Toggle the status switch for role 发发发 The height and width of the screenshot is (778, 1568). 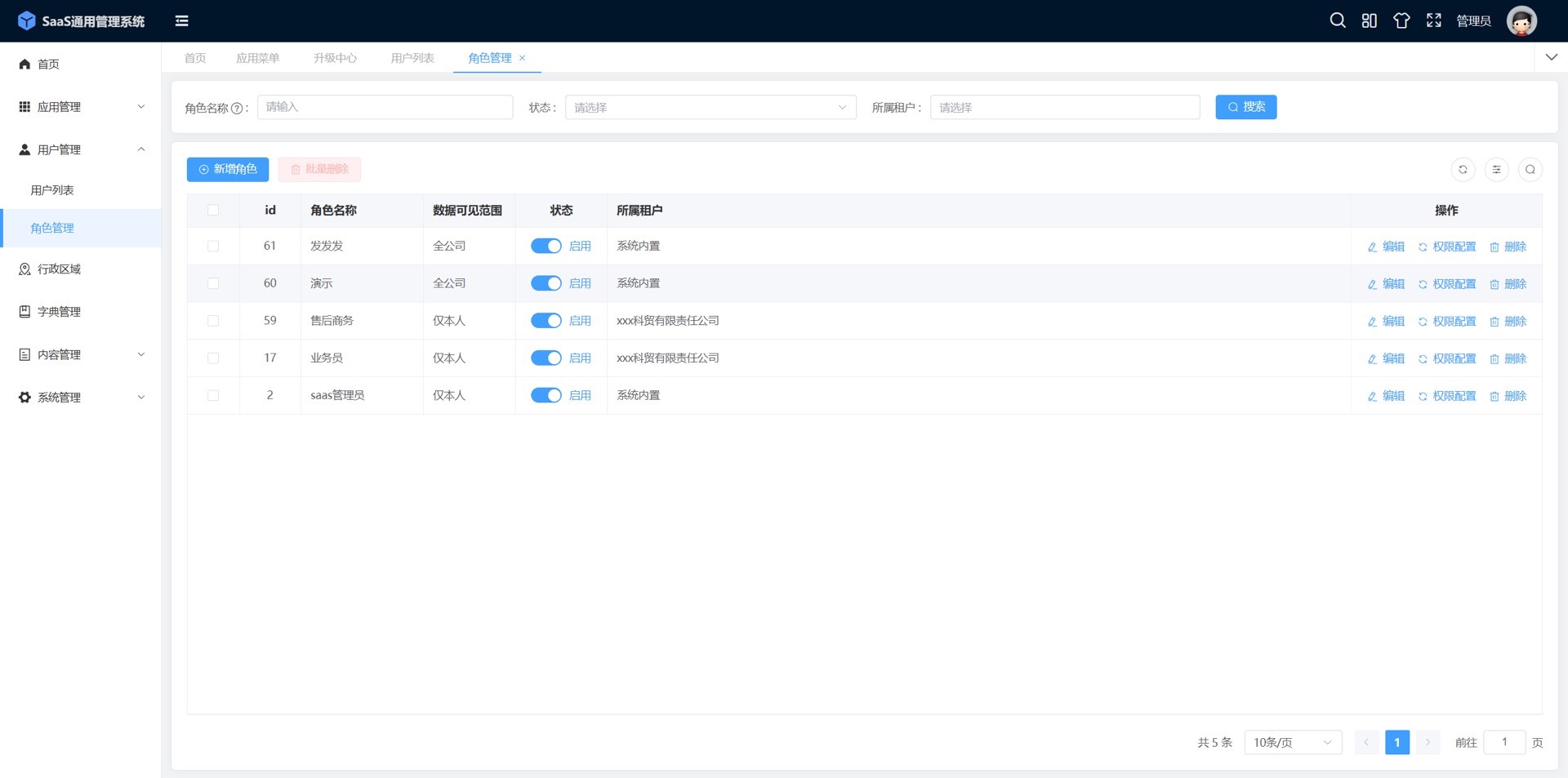click(546, 246)
